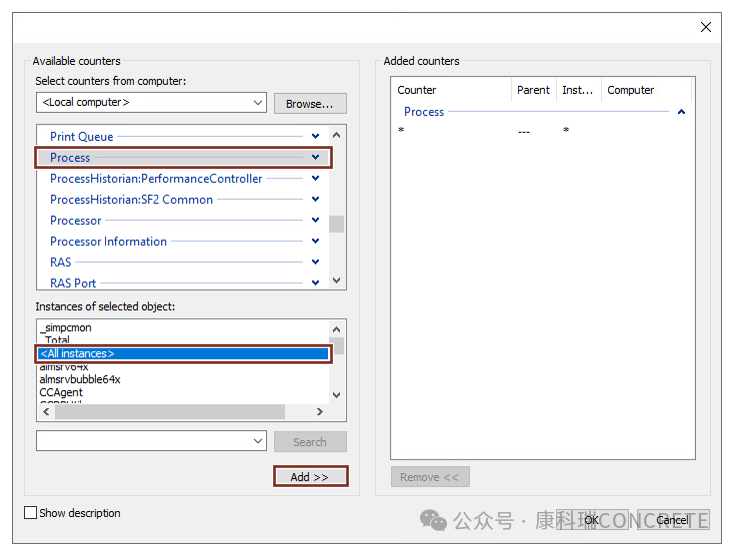Toggle the Show description checkbox
This screenshot has width=732, height=550.
[x=31, y=513]
